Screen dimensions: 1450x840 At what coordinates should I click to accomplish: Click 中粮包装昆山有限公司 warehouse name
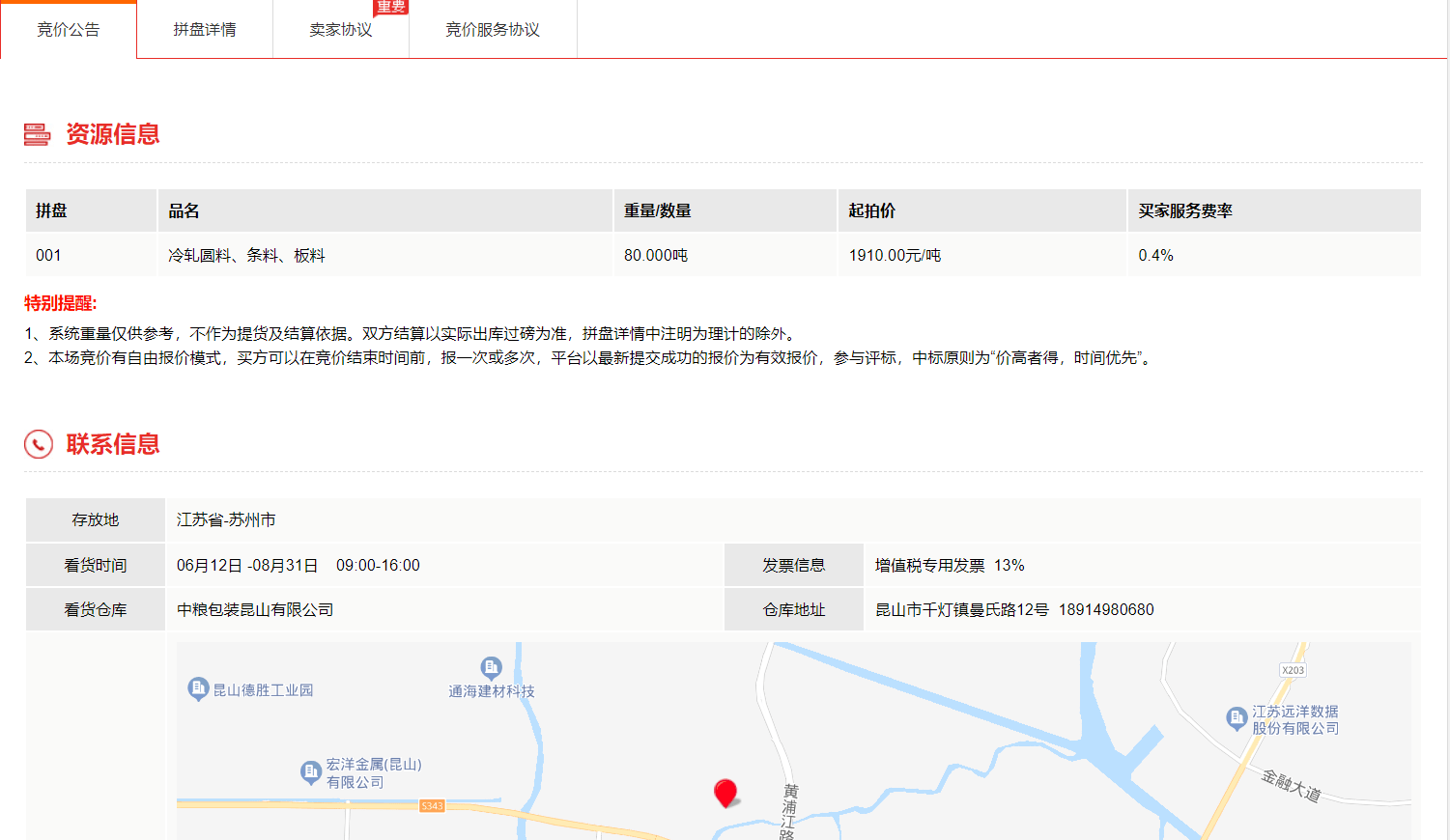point(255,610)
